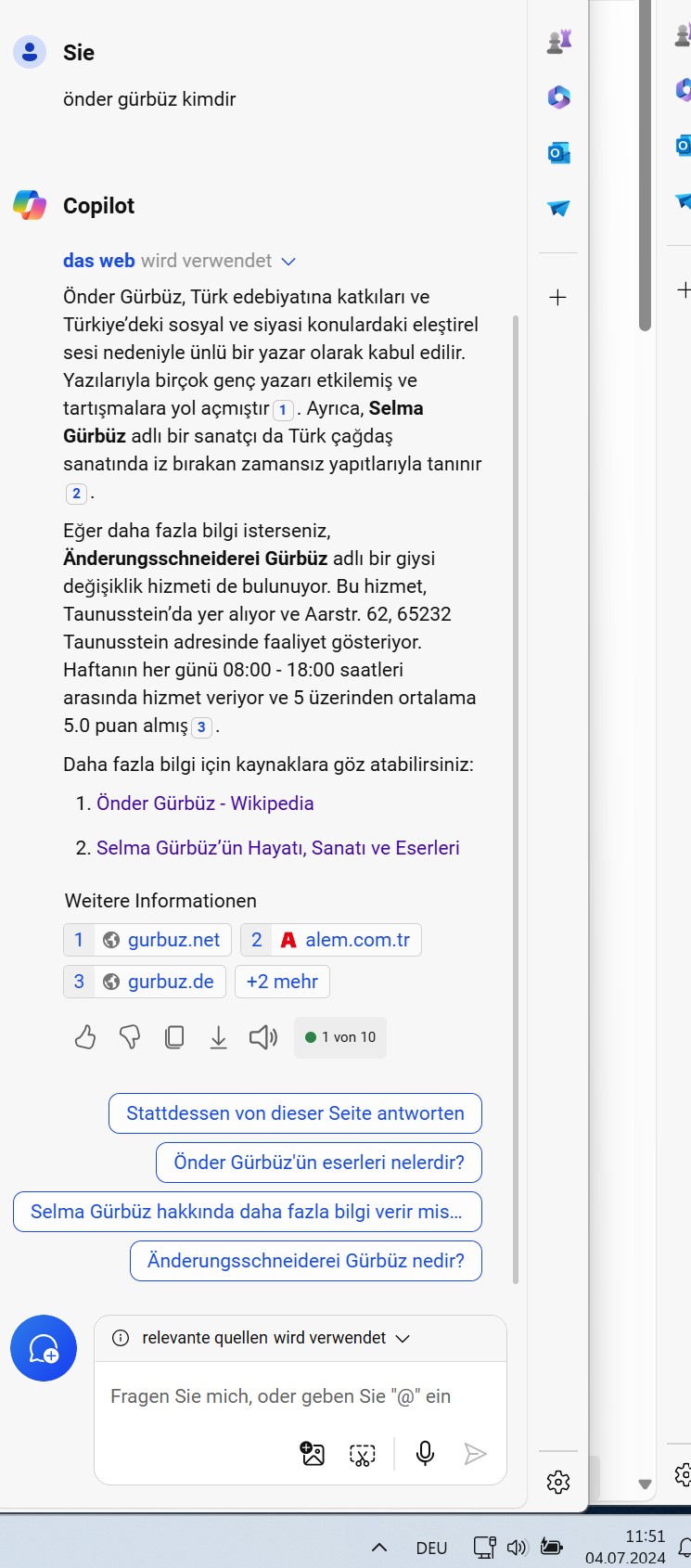Open sidebar settings gear
The image size is (691, 1568).
pyautogui.click(x=558, y=1482)
